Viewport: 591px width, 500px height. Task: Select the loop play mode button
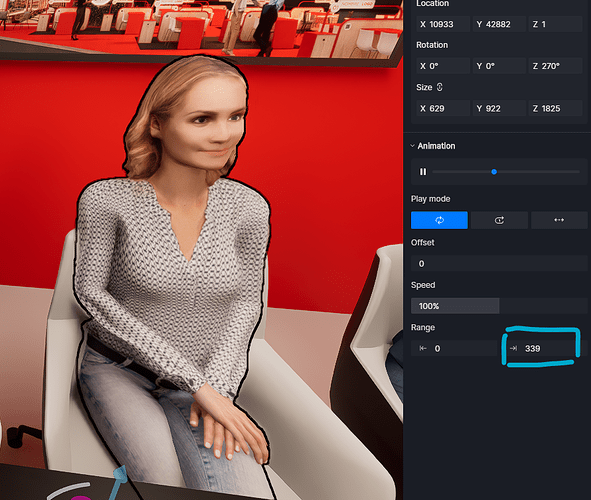coord(439,220)
